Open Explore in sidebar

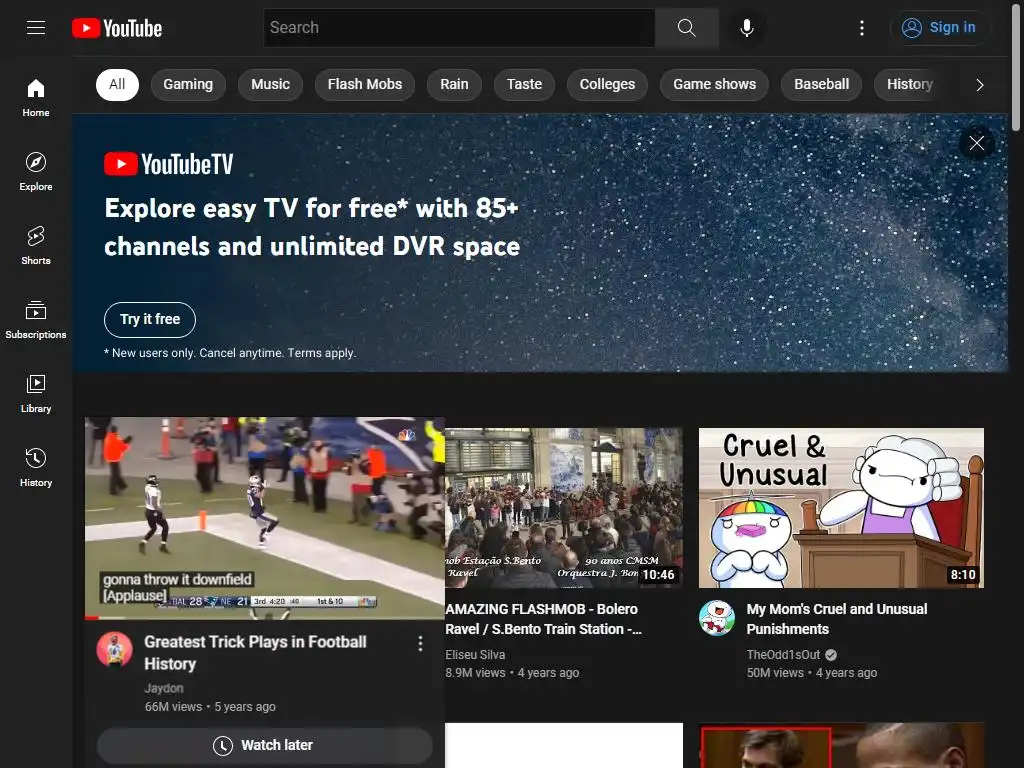tap(36, 172)
